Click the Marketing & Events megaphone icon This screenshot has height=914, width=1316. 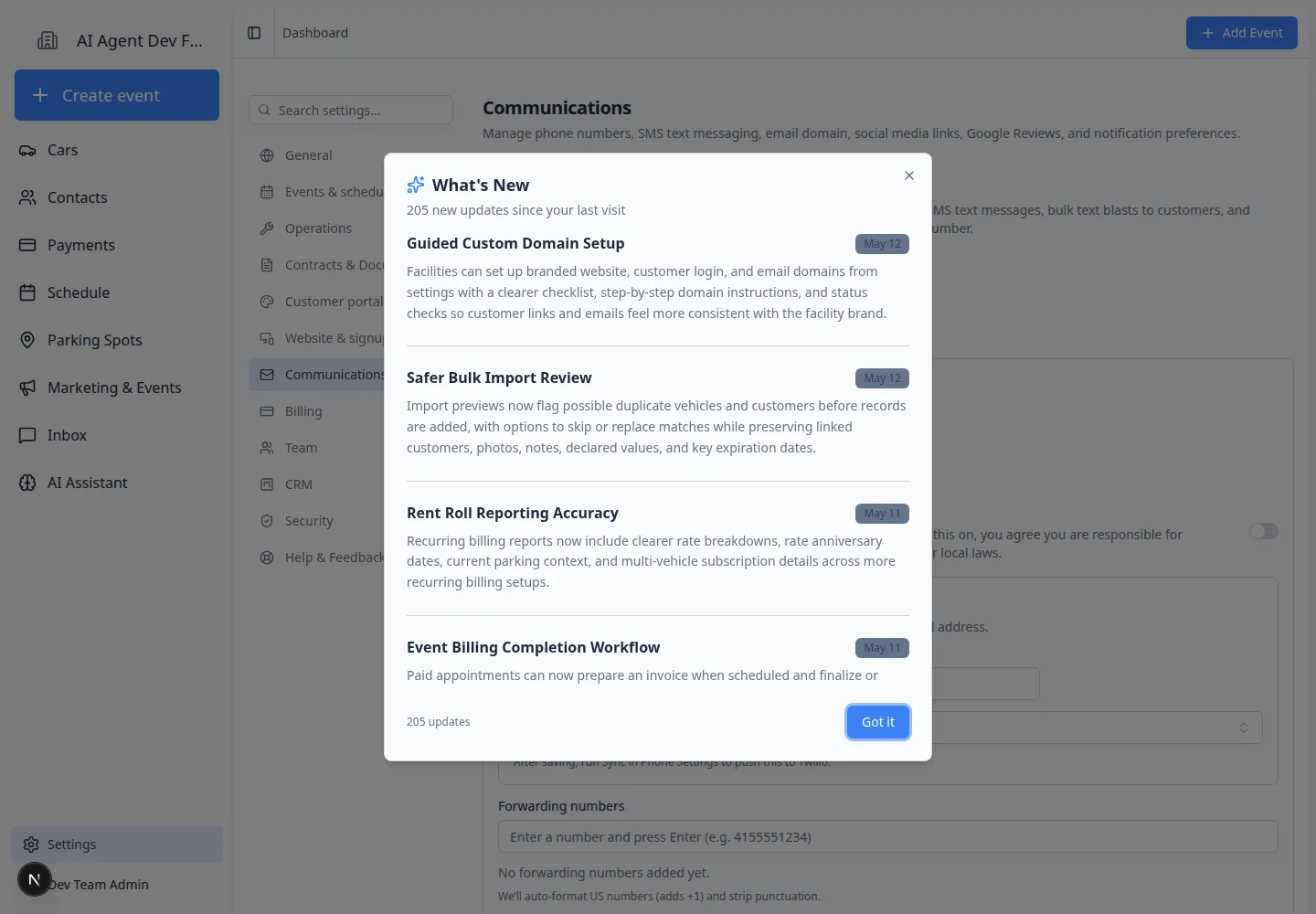[x=27, y=388]
